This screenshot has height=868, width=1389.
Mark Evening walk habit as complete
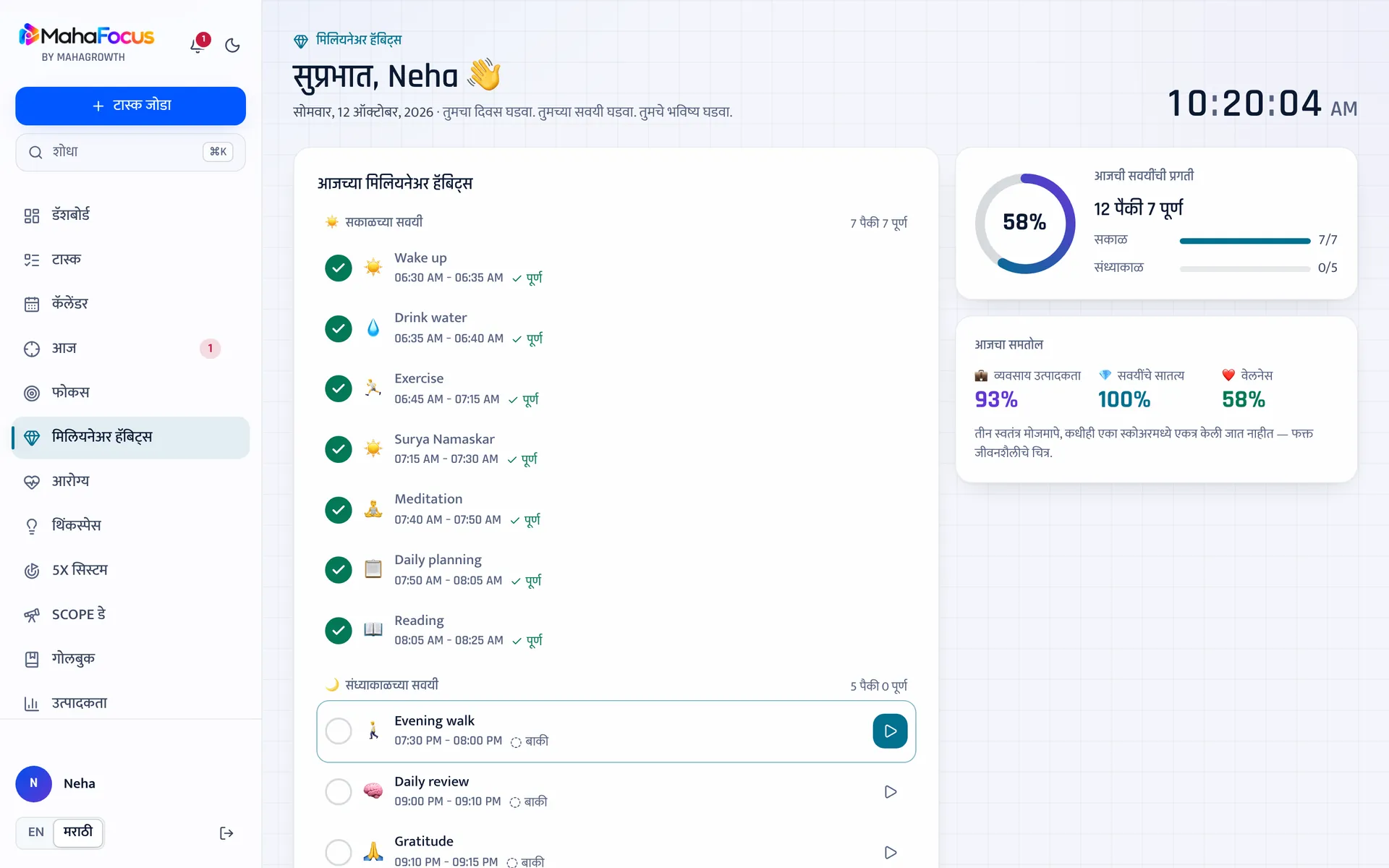point(339,731)
